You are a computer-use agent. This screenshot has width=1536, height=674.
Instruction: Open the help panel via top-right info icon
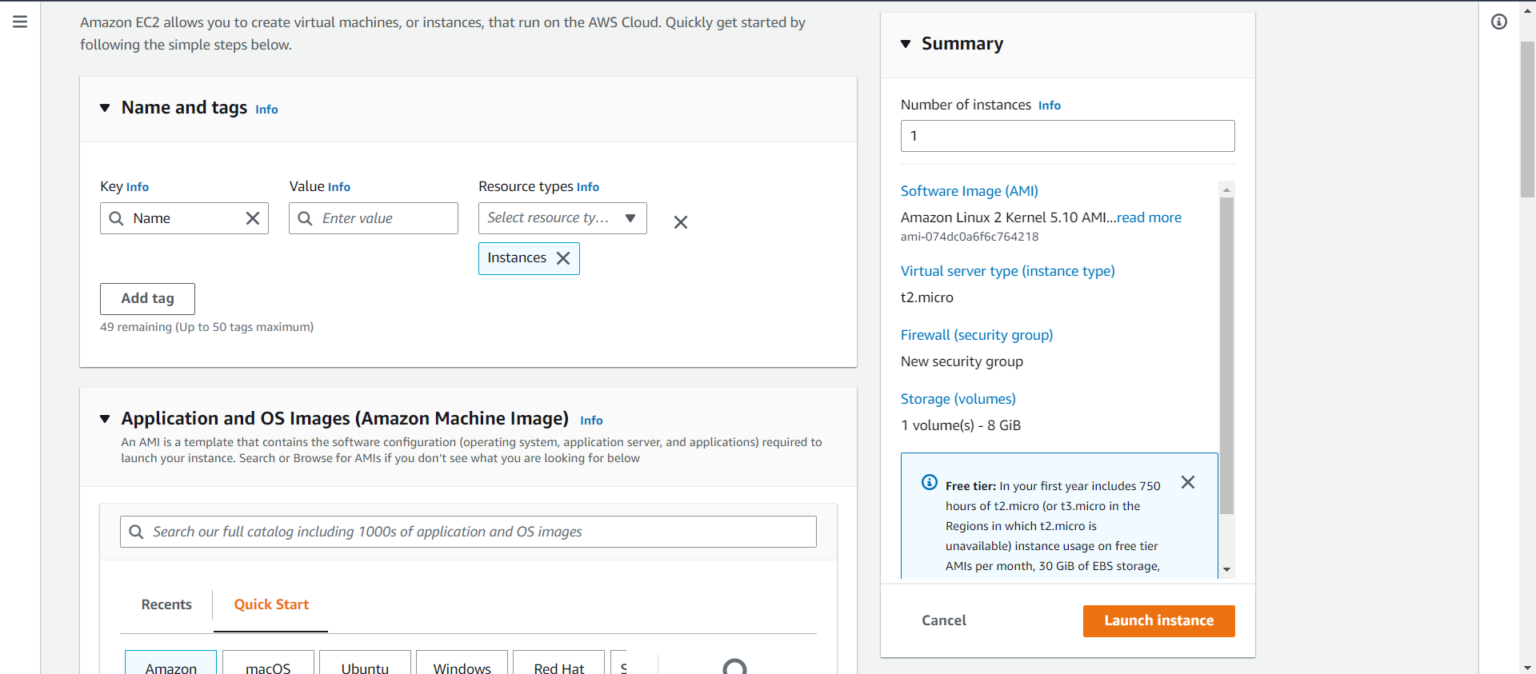click(1498, 20)
